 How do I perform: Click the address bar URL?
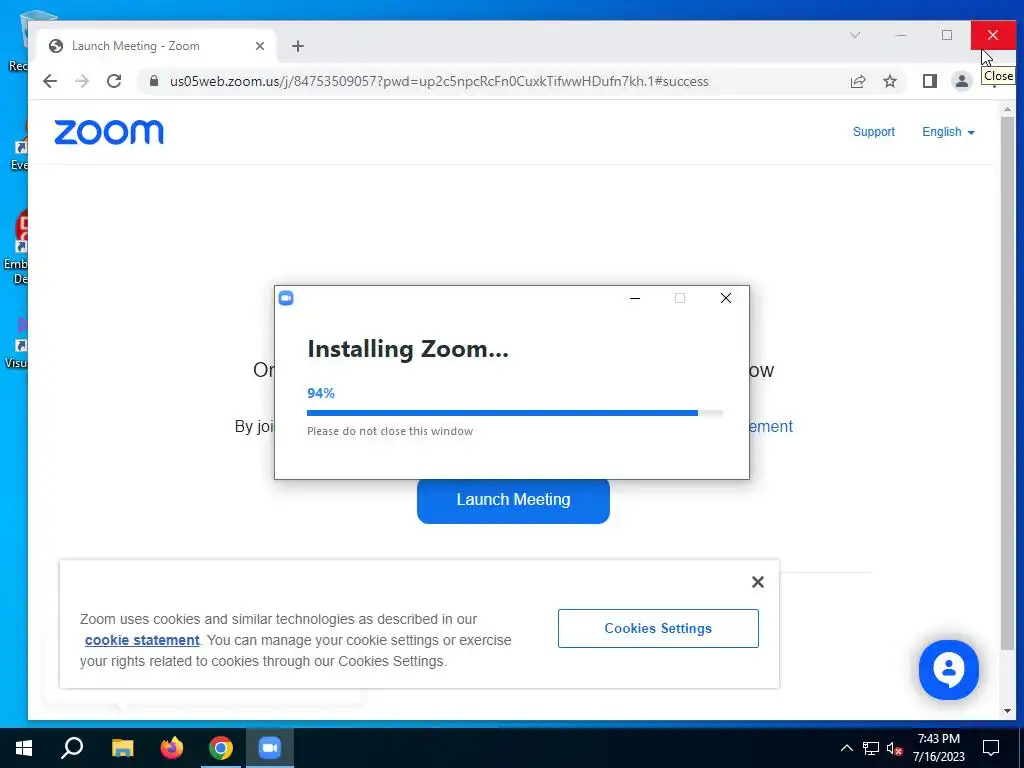(439, 81)
